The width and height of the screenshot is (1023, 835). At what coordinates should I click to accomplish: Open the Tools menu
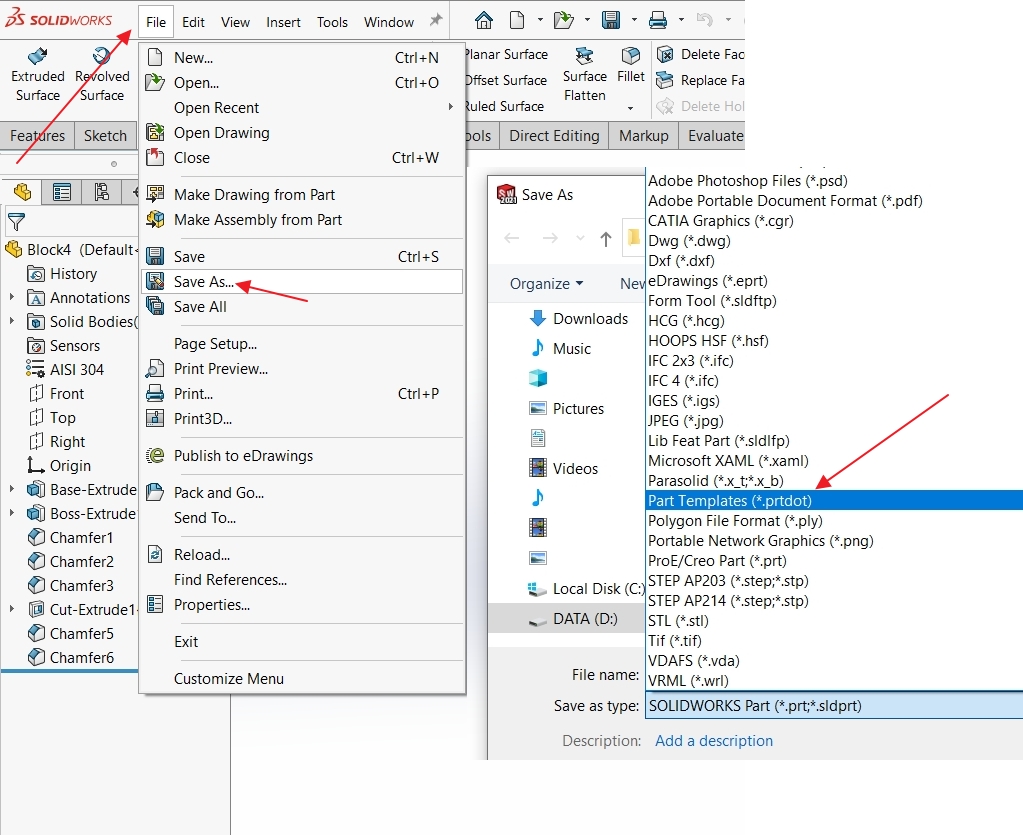(332, 22)
